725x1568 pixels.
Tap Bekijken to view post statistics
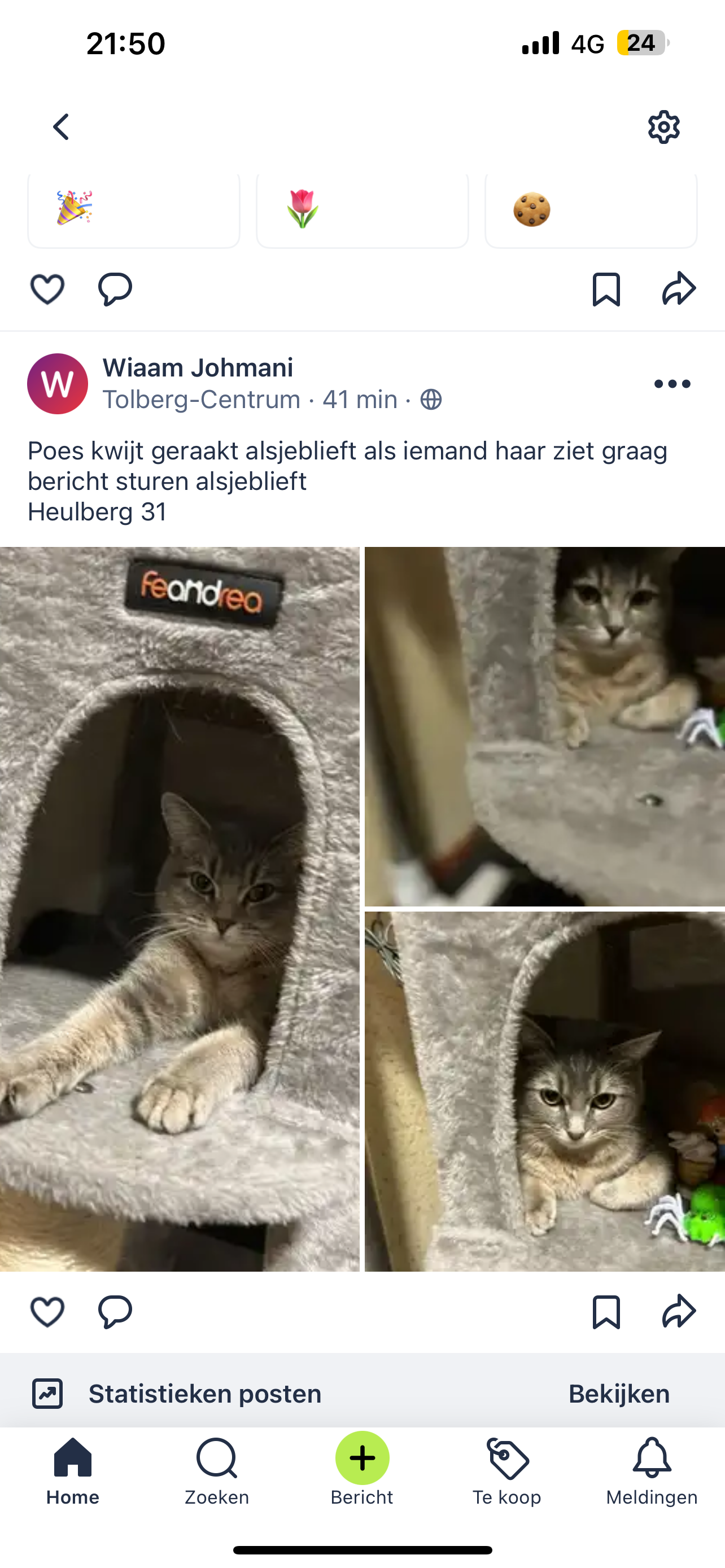(x=619, y=1394)
